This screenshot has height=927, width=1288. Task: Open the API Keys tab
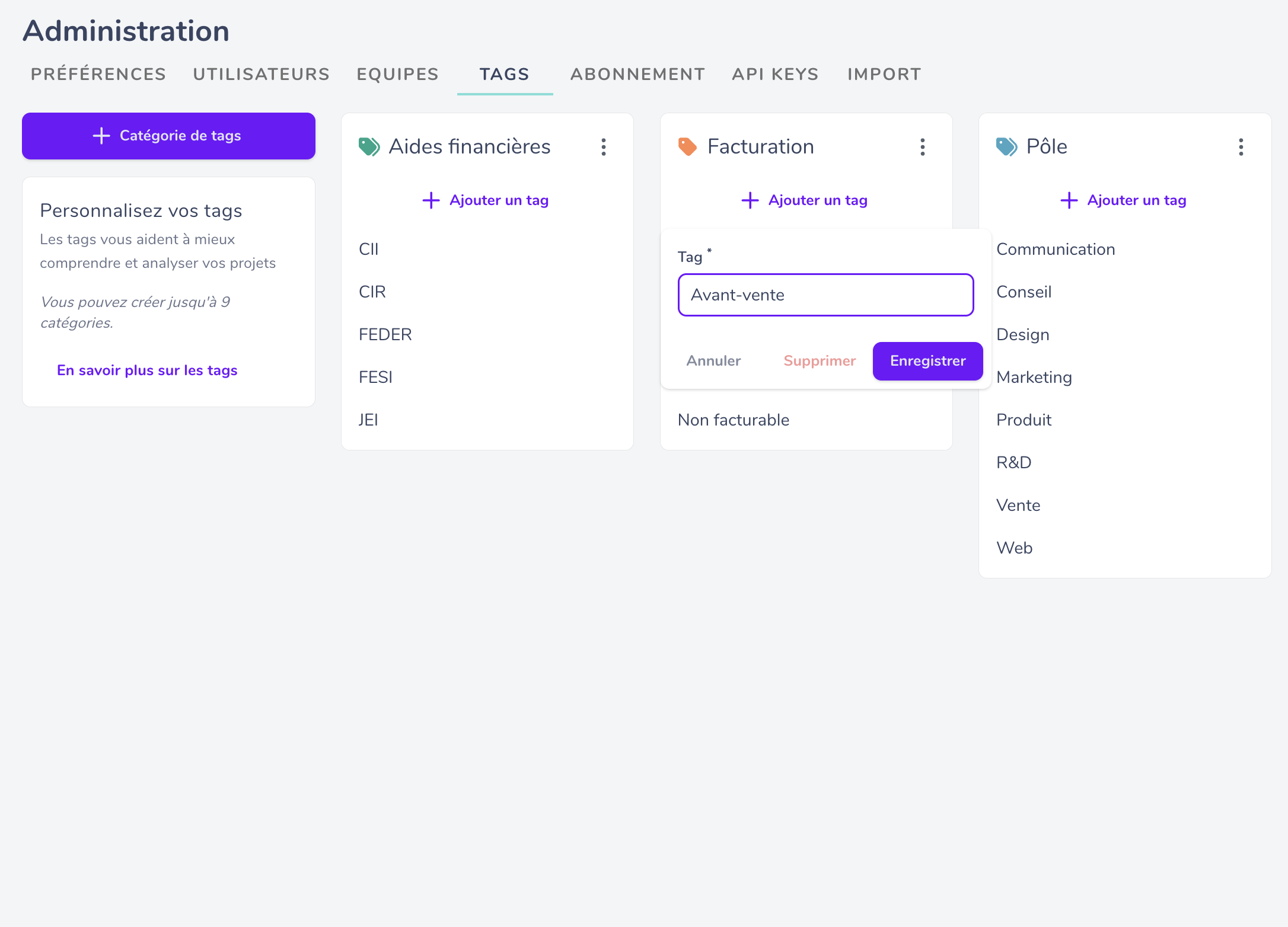[x=776, y=74]
